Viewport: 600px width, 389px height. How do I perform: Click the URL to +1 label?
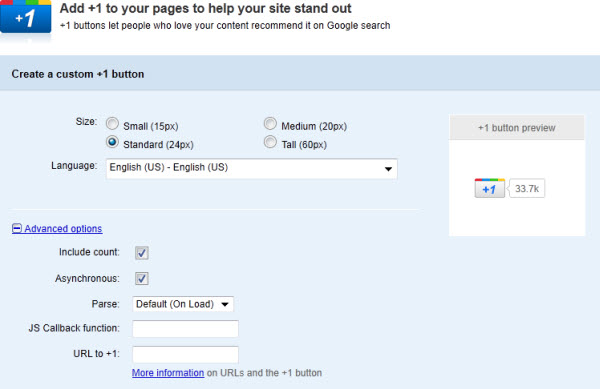[x=96, y=354]
